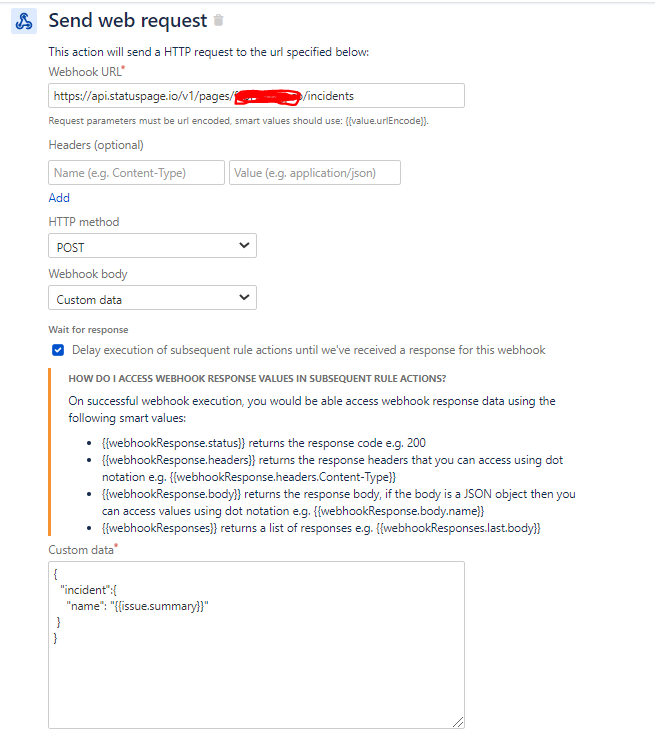Click the Custom data textarea resize handle
The image size is (655, 749).
(x=458, y=722)
